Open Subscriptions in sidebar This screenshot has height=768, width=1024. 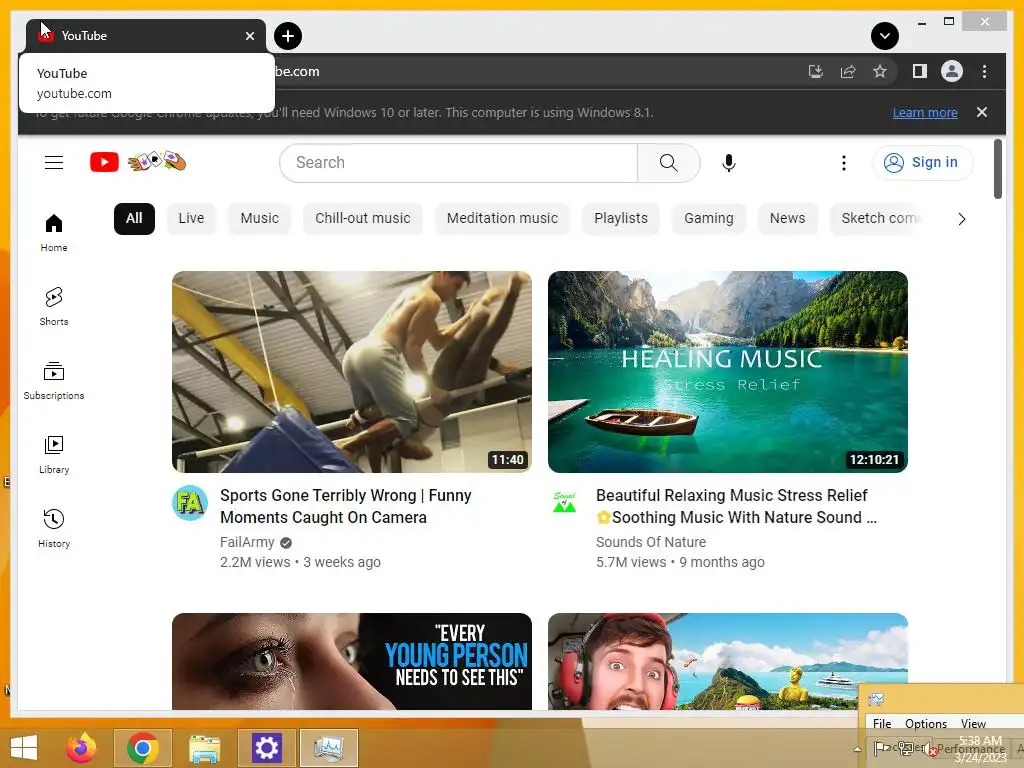[54, 380]
